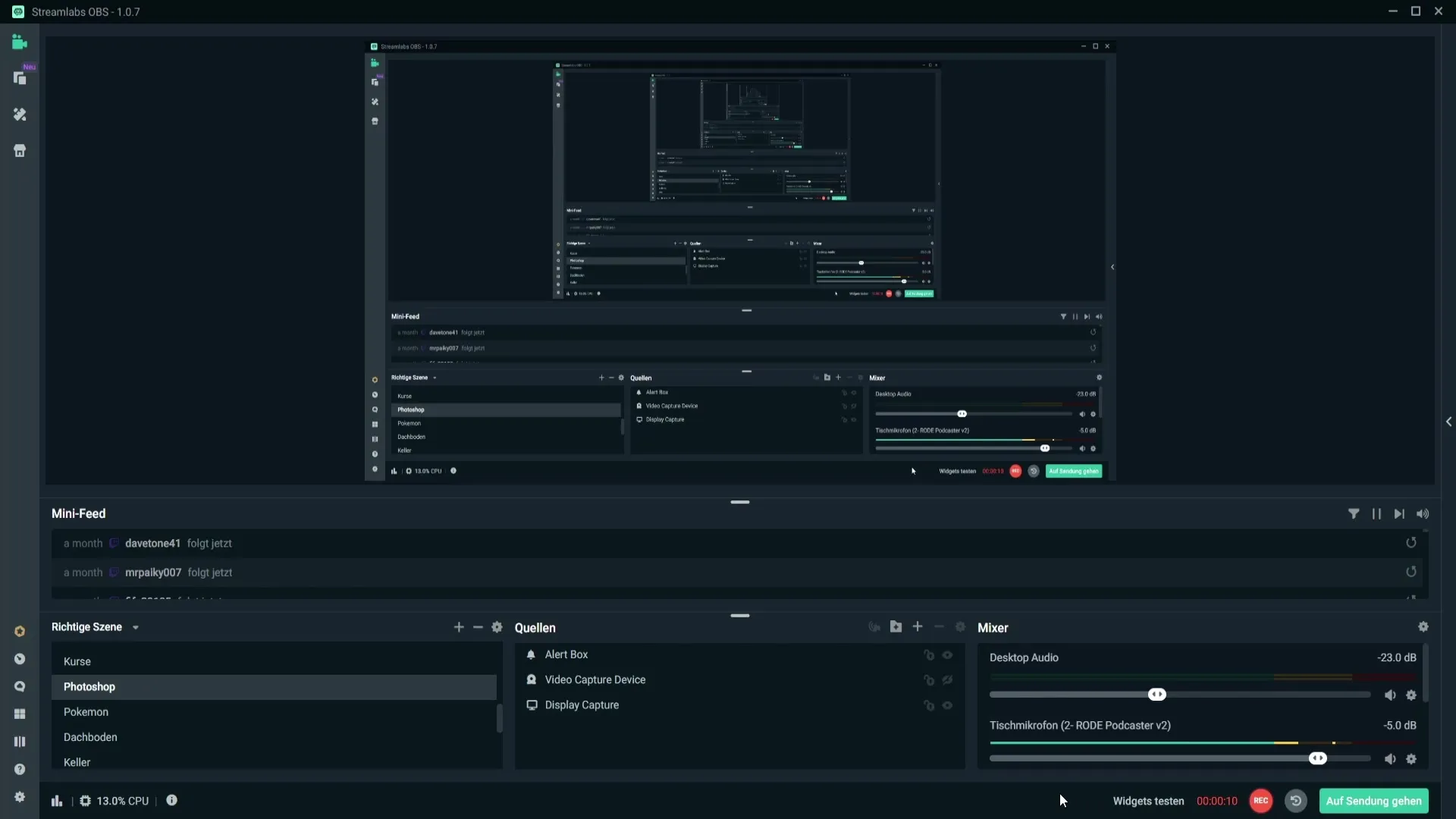This screenshot has height=819, width=1456.
Task: Add a source folder in Quellen
Action: point(896,626)
